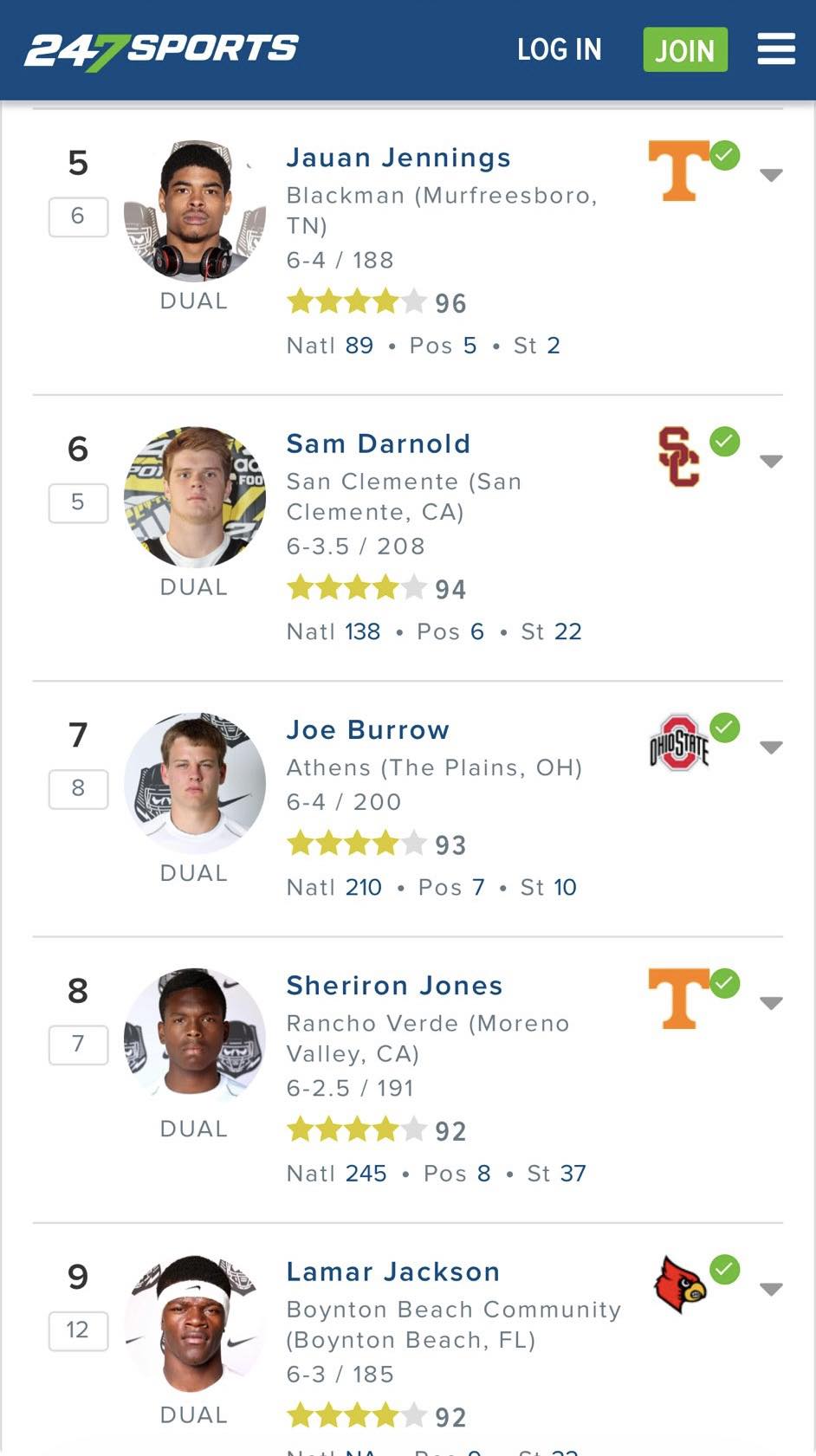Screen dimensions: 816x1456
Task: Click the star rating for Sam Darnold
Action: point(357,588)
